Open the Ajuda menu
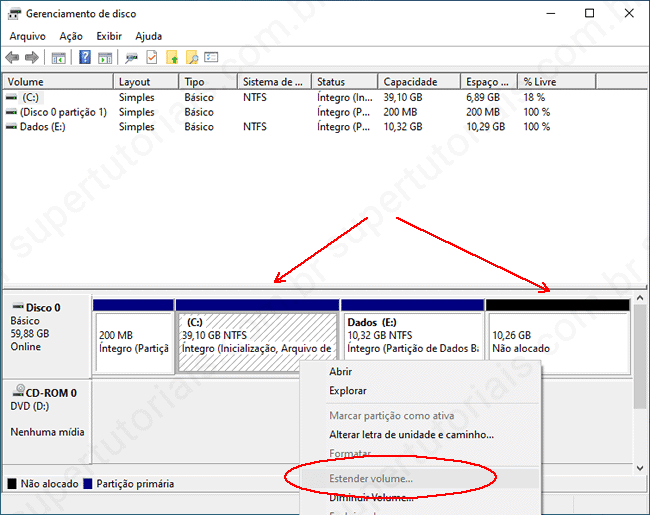The width and height of the screenshot is (650, 515). click(x=148, y=36)
